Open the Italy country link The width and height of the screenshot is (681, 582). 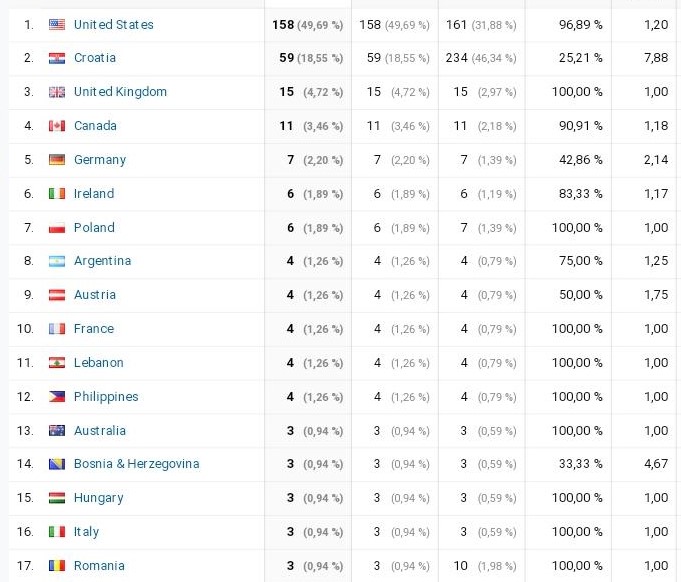coord(86,532)
